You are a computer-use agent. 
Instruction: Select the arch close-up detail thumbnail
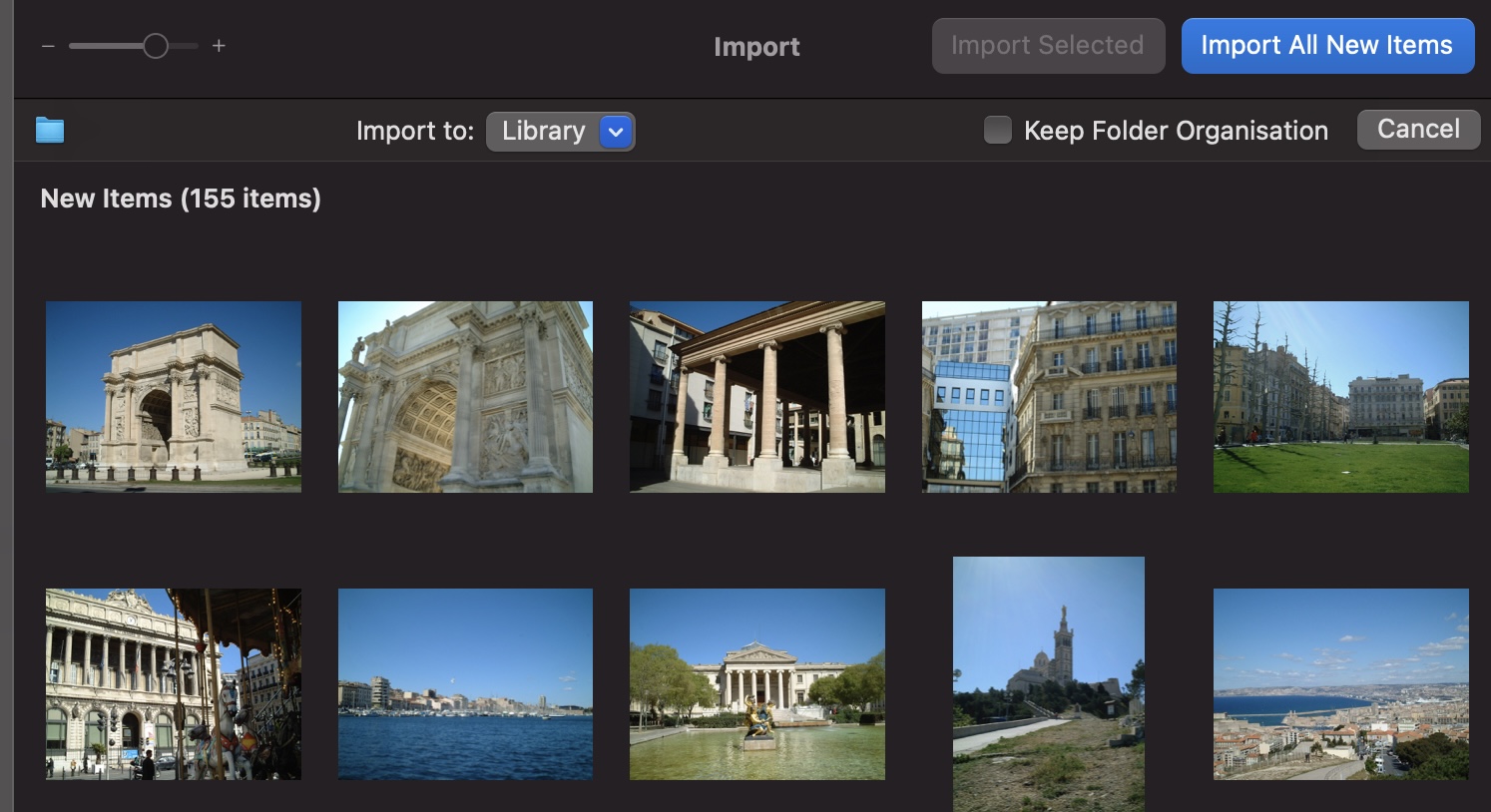point(465,397)
